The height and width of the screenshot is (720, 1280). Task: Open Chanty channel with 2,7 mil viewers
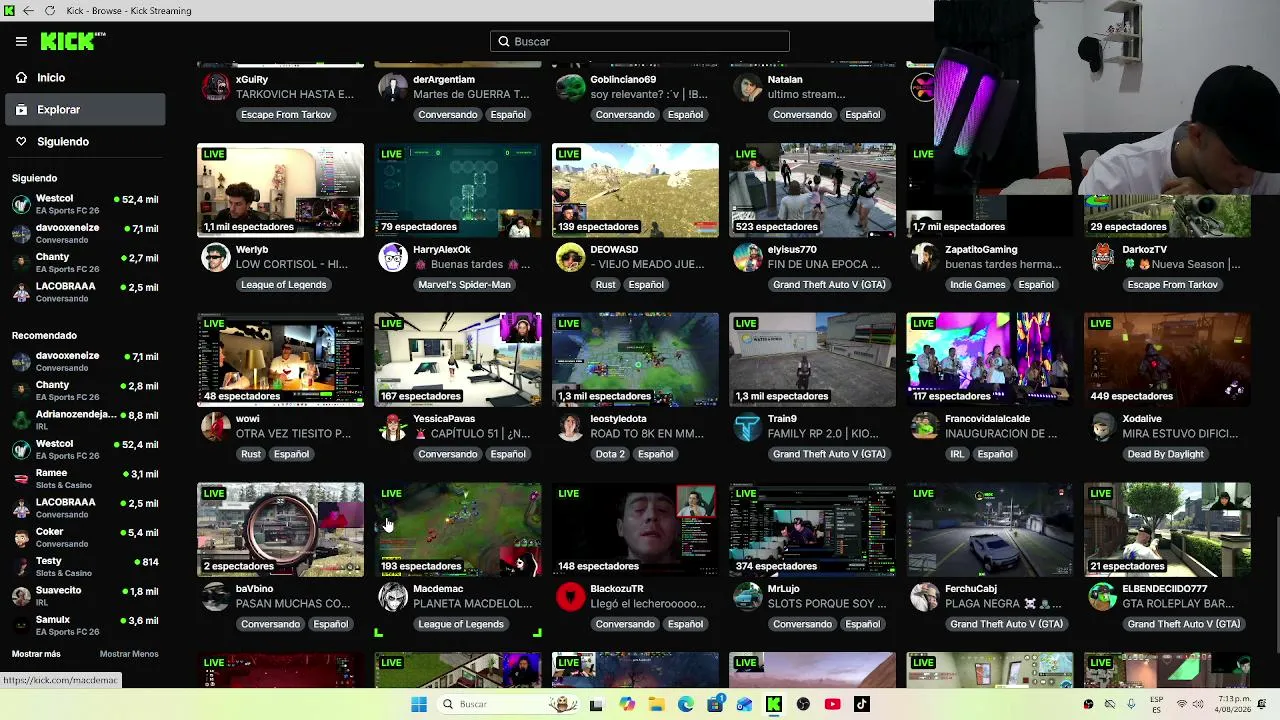point(85,263)
